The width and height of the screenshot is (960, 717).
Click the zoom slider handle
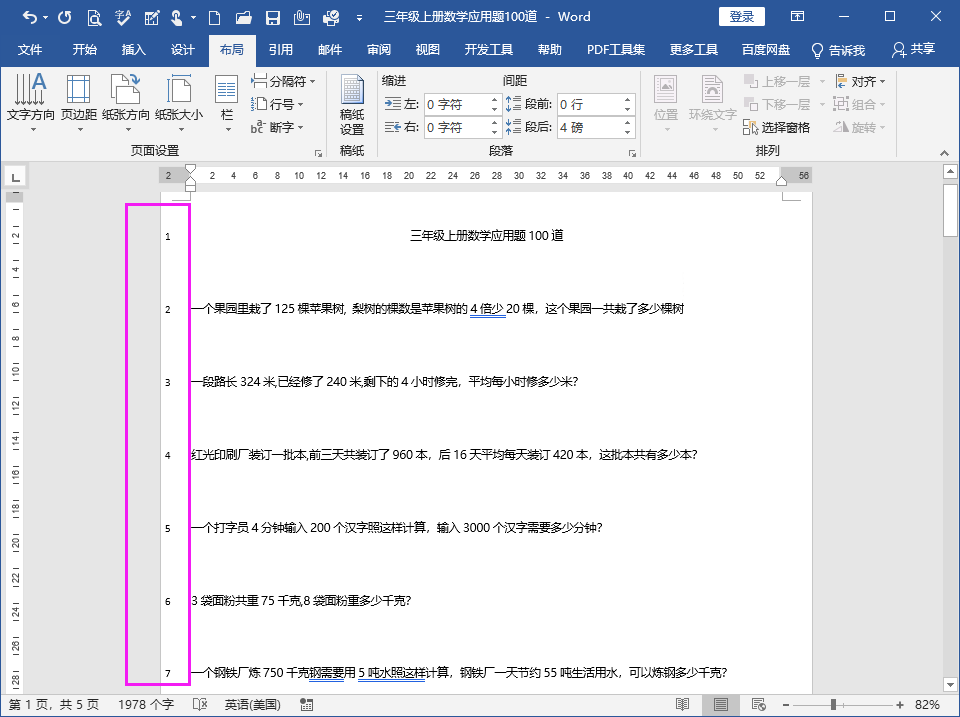click(x=833, y=705)
